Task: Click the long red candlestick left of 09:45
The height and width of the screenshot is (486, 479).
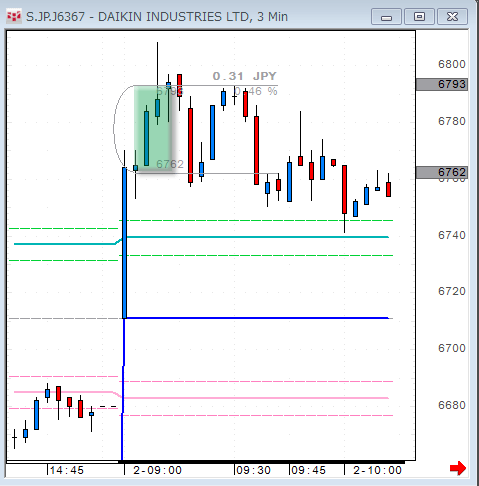Action: tap(256, 150)
